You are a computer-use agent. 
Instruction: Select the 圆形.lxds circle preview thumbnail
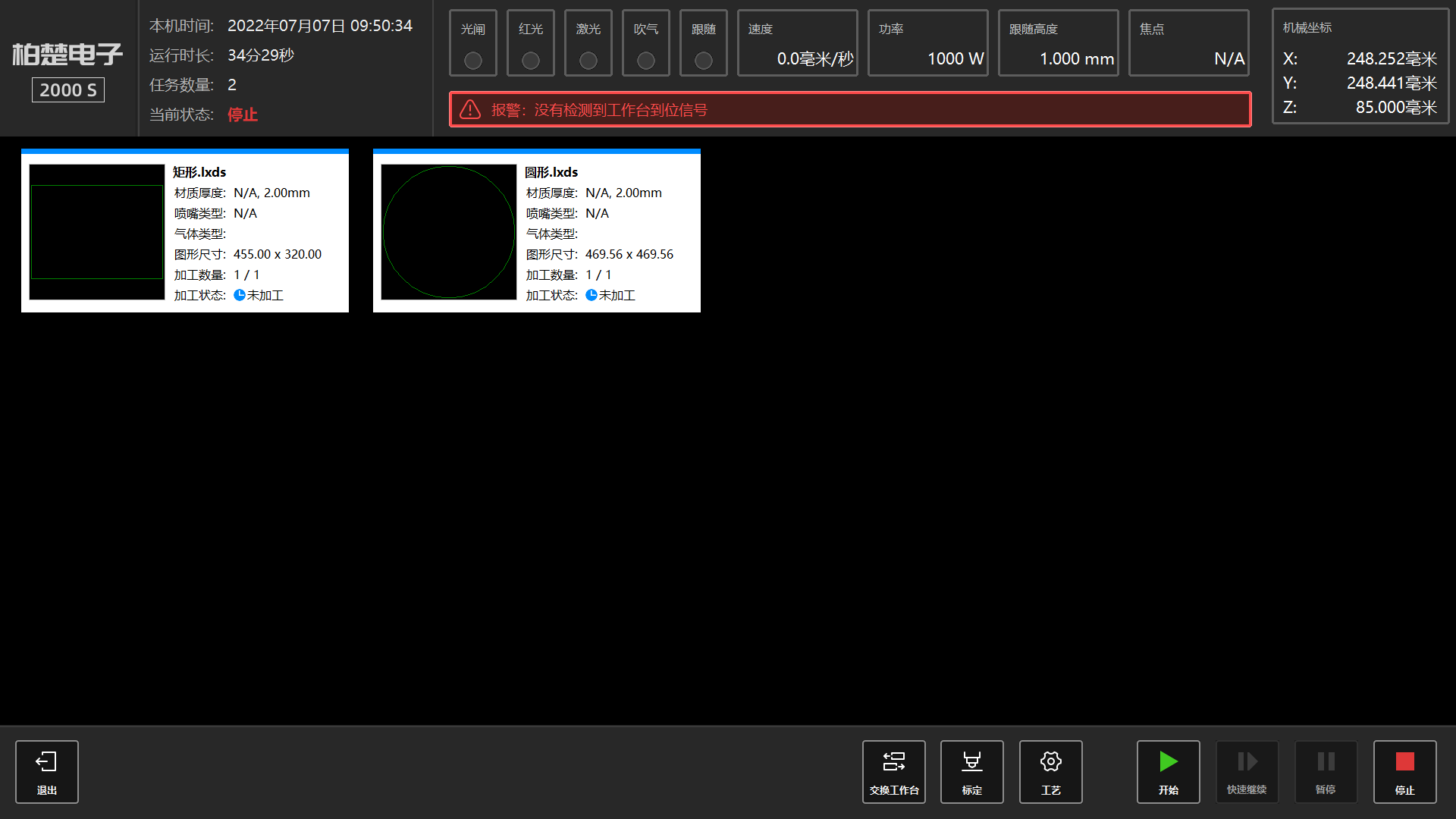449,232
